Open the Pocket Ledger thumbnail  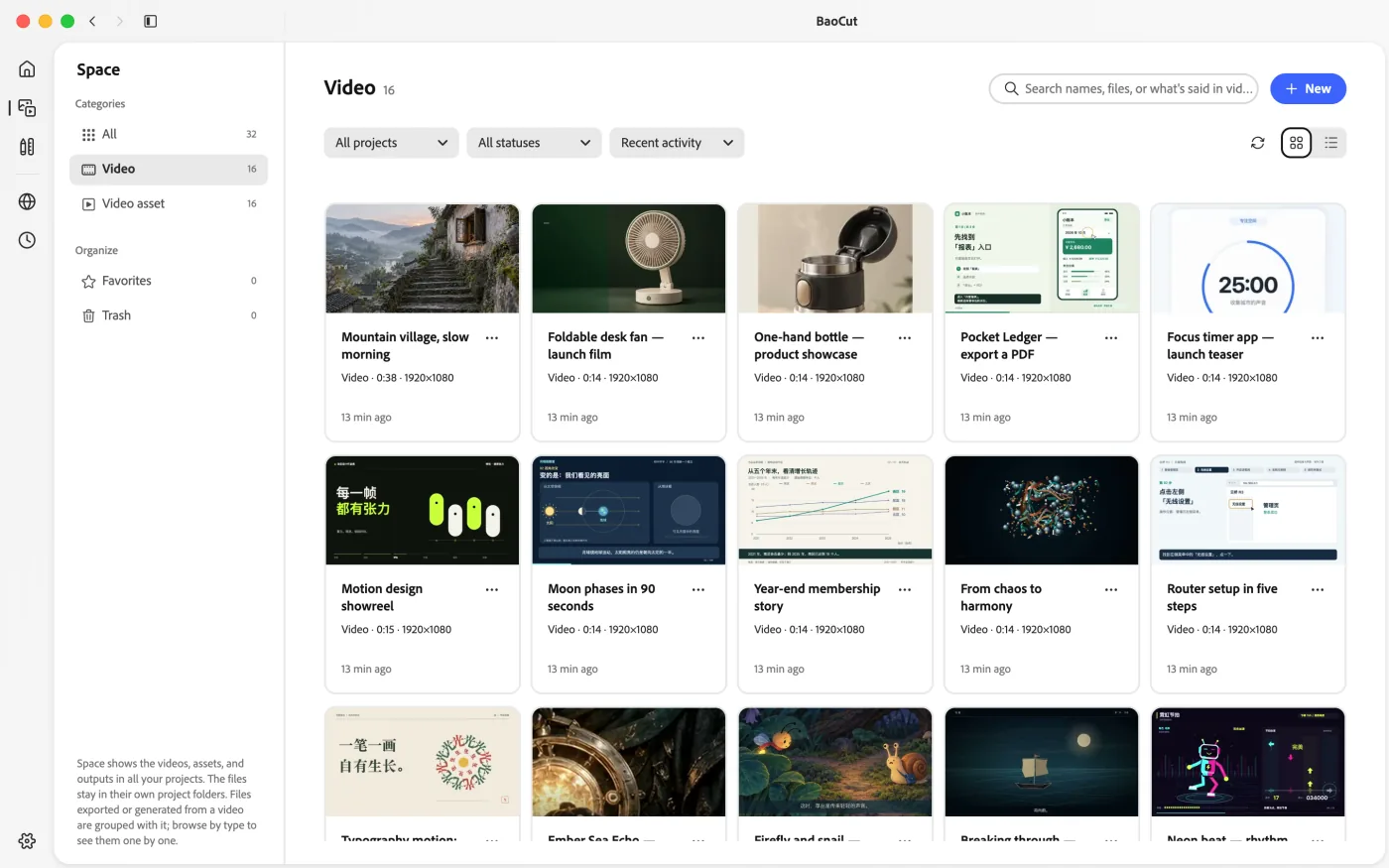(x=1042, y=259)
